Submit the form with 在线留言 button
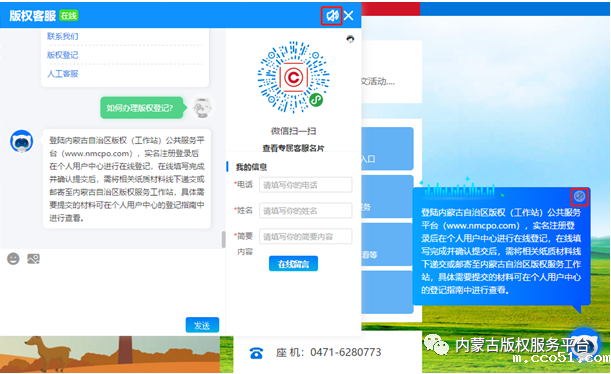This screenshot has height=374, width=611. 293,264
